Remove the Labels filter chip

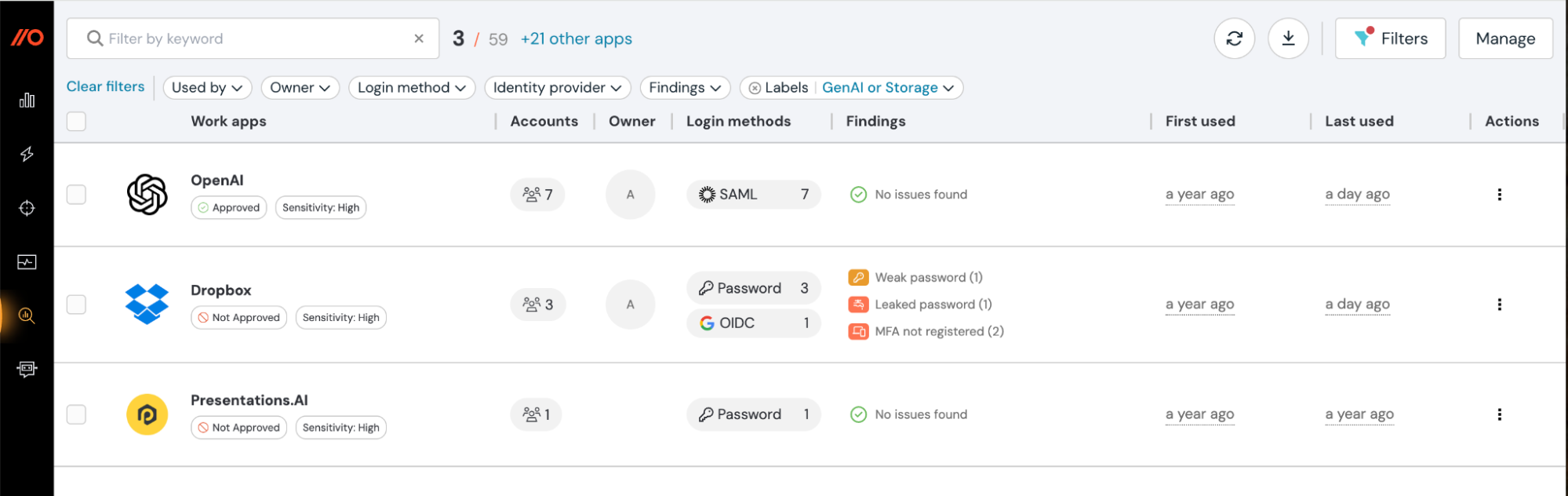tap(755, 88)
